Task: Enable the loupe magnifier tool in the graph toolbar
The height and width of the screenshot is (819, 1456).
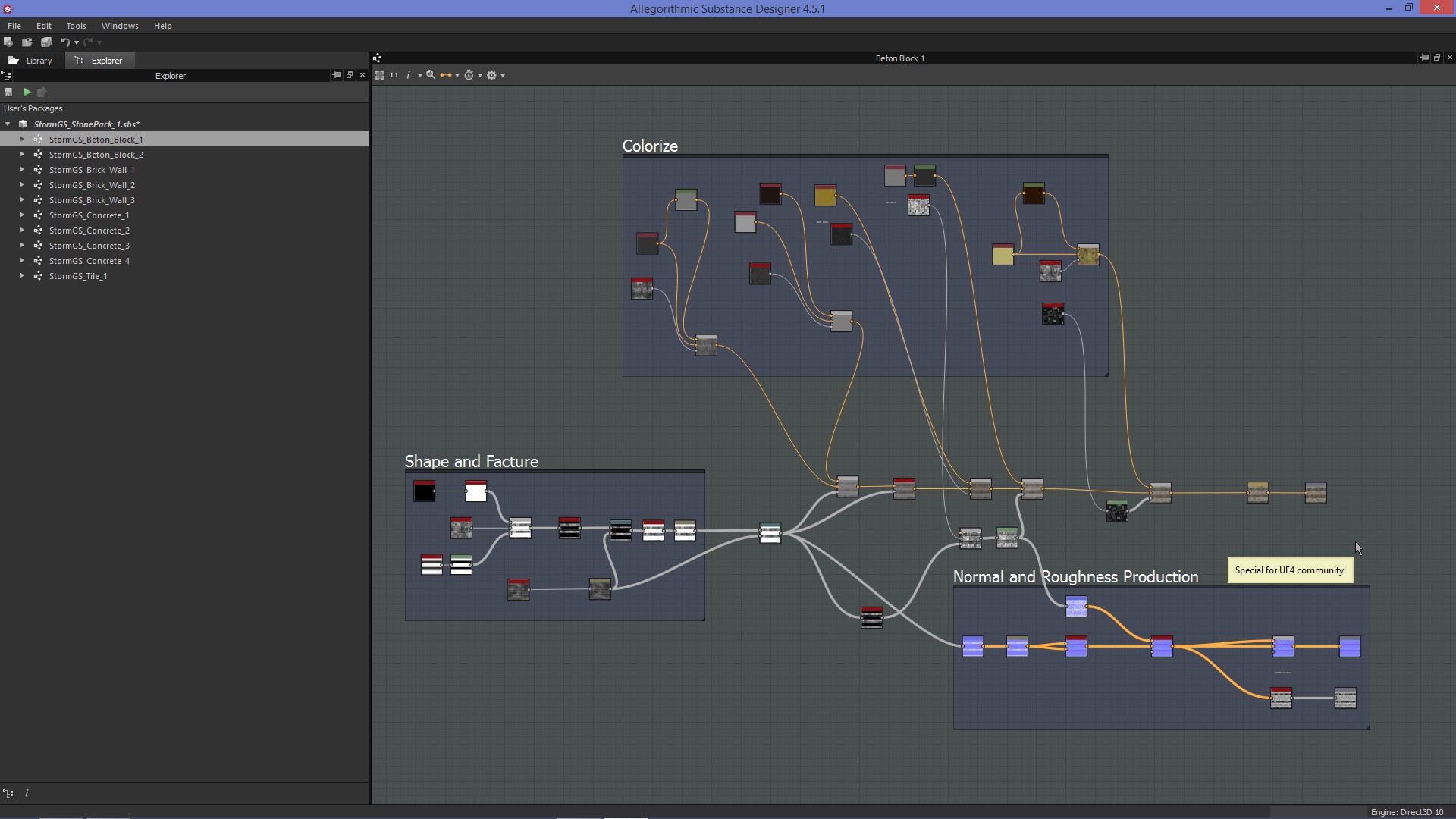Action: (x=431, y=75)
